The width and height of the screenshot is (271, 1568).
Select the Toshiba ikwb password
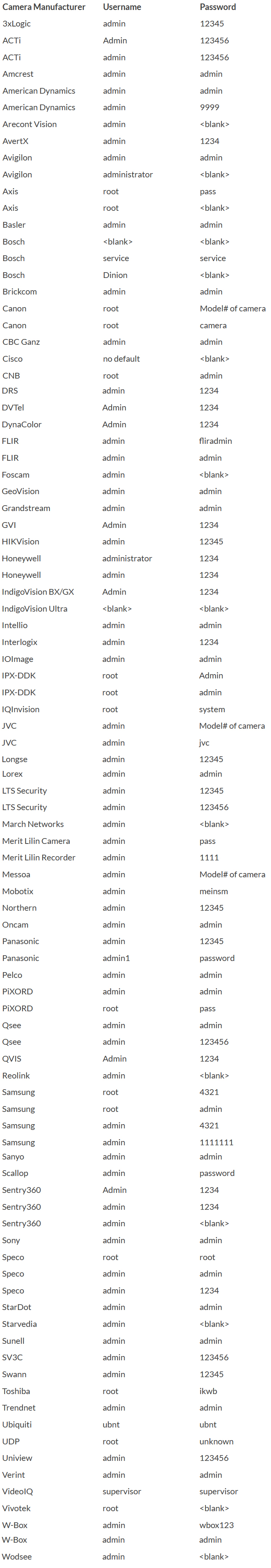coord(208,1391)
